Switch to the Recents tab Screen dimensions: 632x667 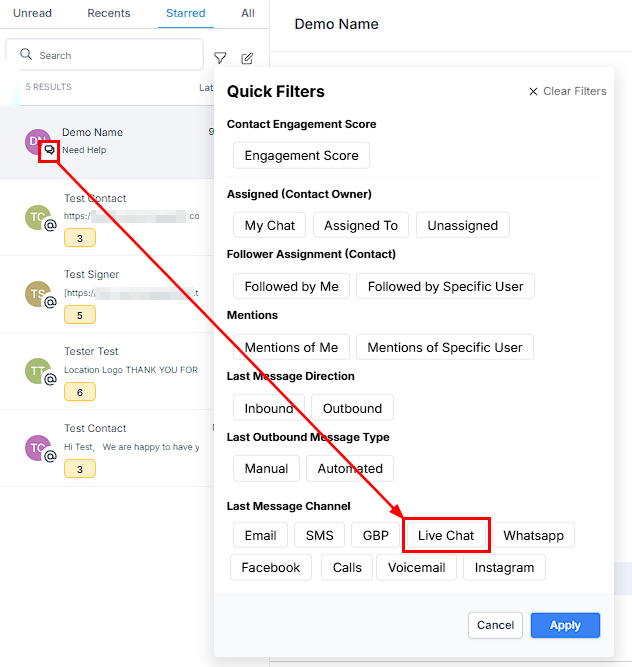109,13
